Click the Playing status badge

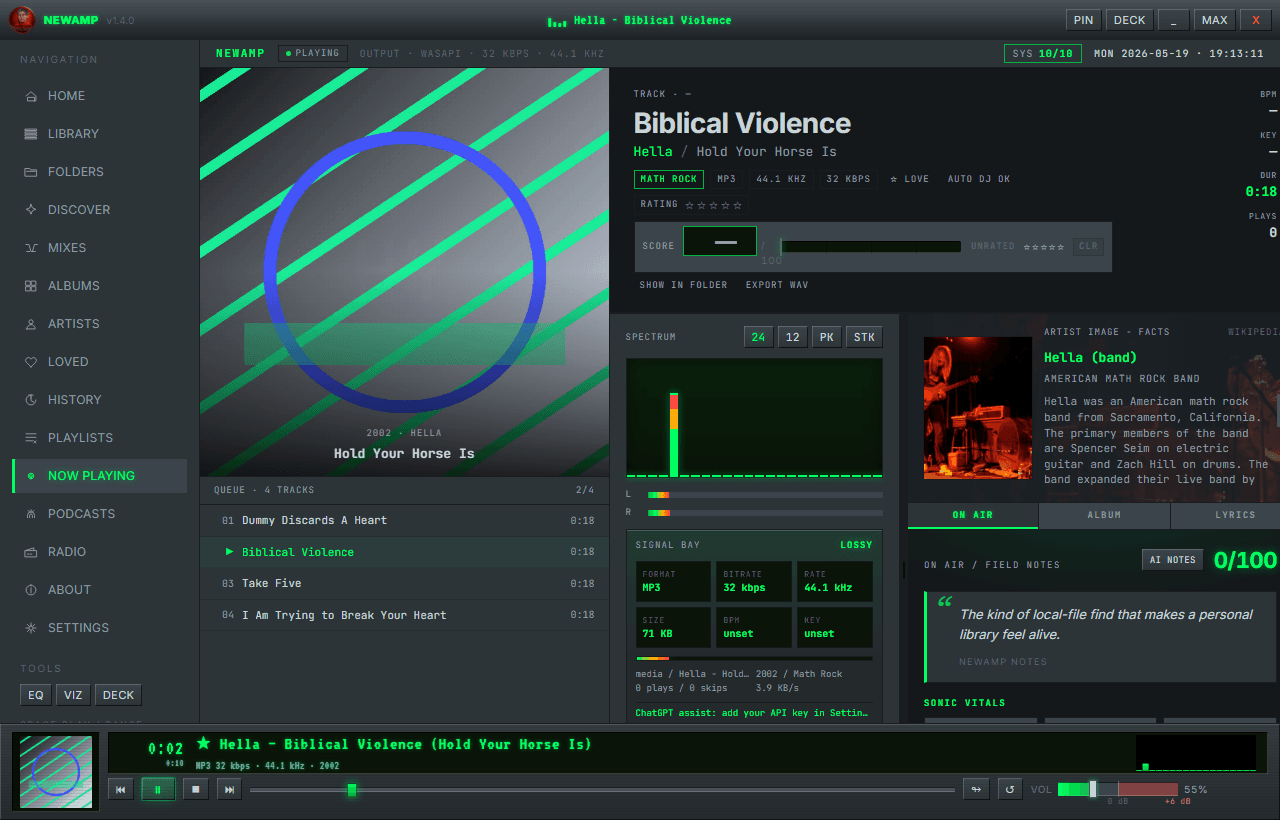point(312,53)
